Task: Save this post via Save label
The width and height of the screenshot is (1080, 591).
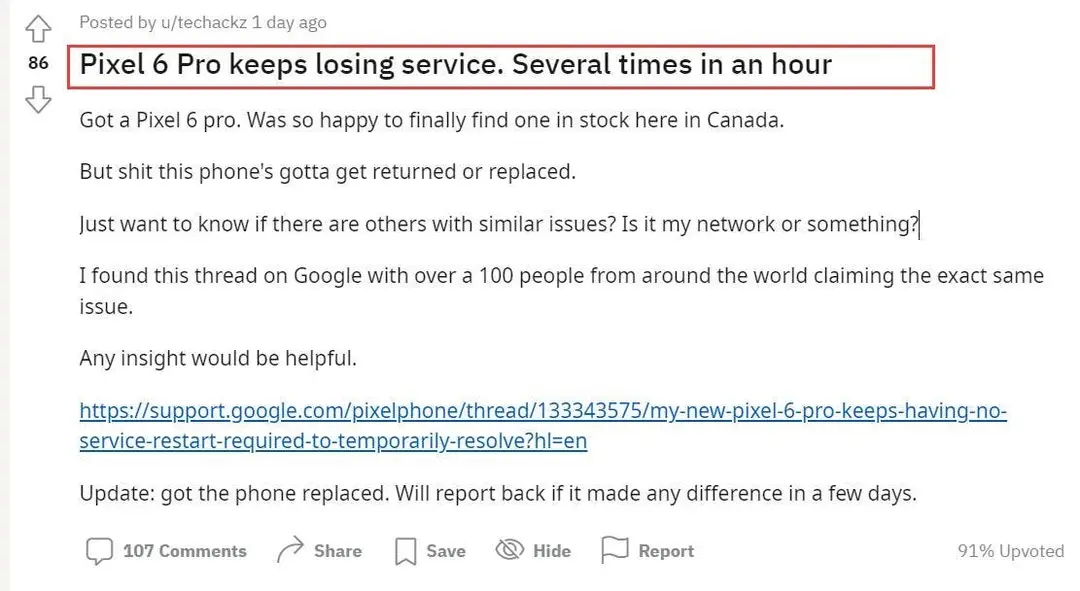Action: (x=446, y=551)
